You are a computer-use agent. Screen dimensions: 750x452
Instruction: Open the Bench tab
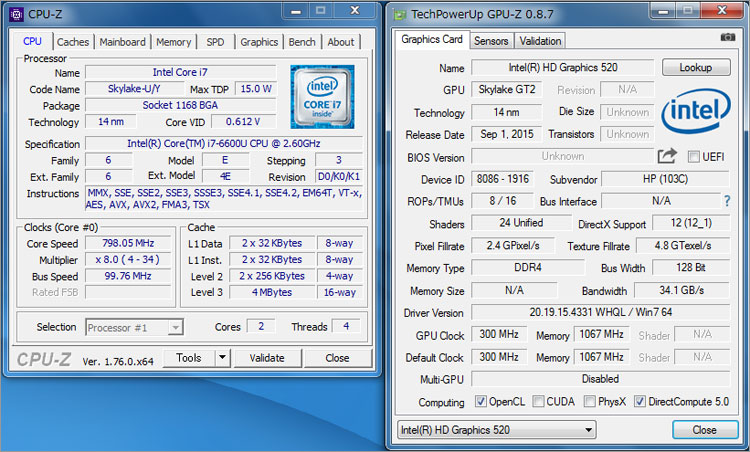click(302, 42)
